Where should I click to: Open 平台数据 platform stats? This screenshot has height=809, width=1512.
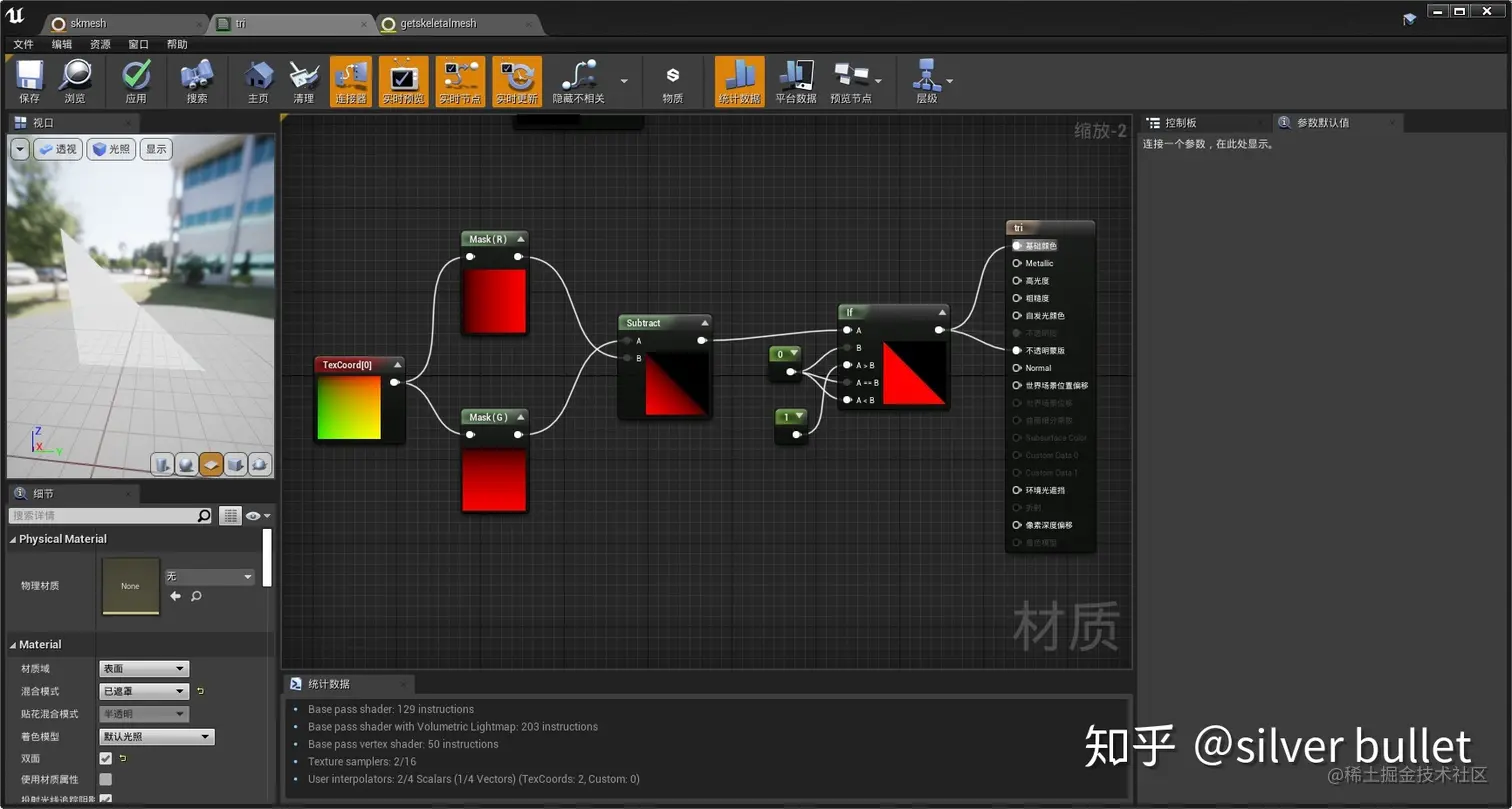pyautogui.click(x=796, y=81)
